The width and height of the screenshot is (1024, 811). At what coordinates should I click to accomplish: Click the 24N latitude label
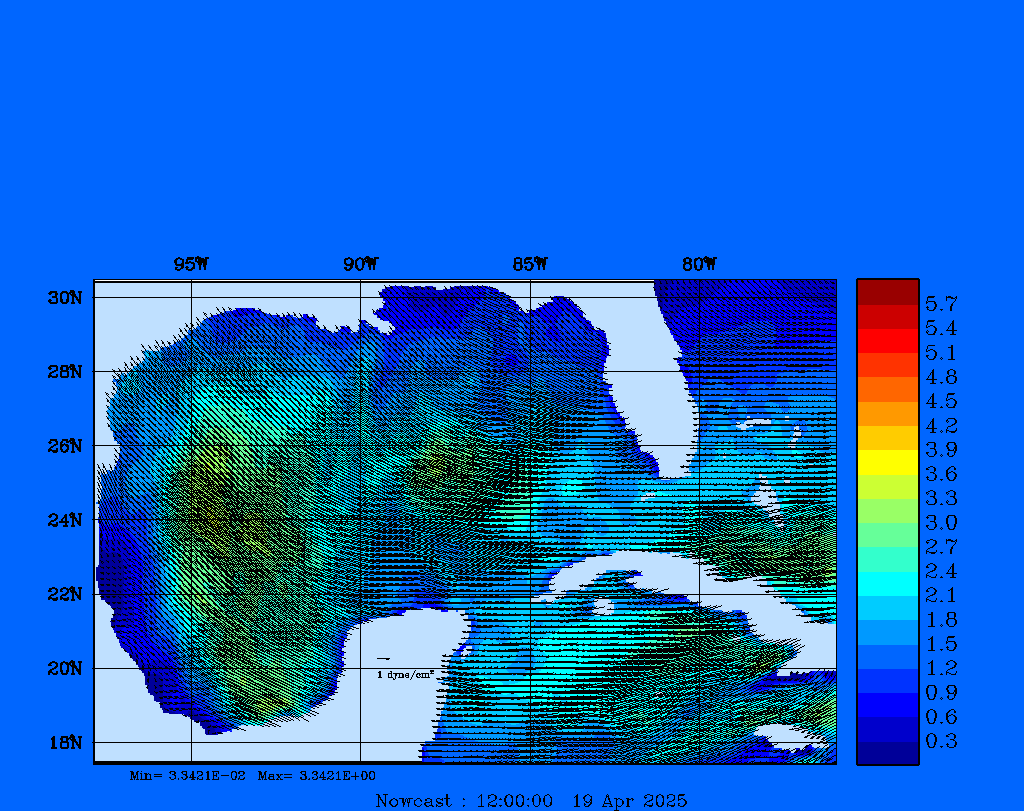tap(64, 520)
